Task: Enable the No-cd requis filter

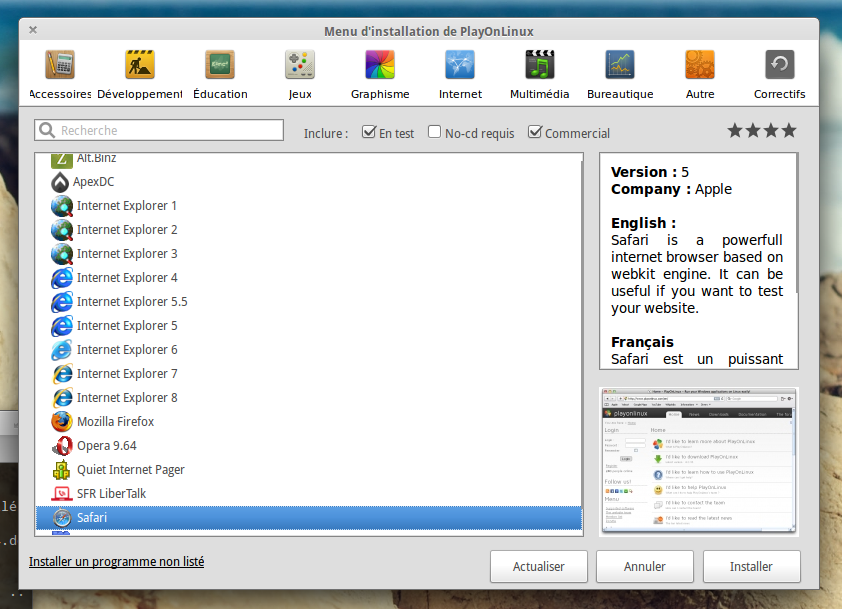Action: 434,132
